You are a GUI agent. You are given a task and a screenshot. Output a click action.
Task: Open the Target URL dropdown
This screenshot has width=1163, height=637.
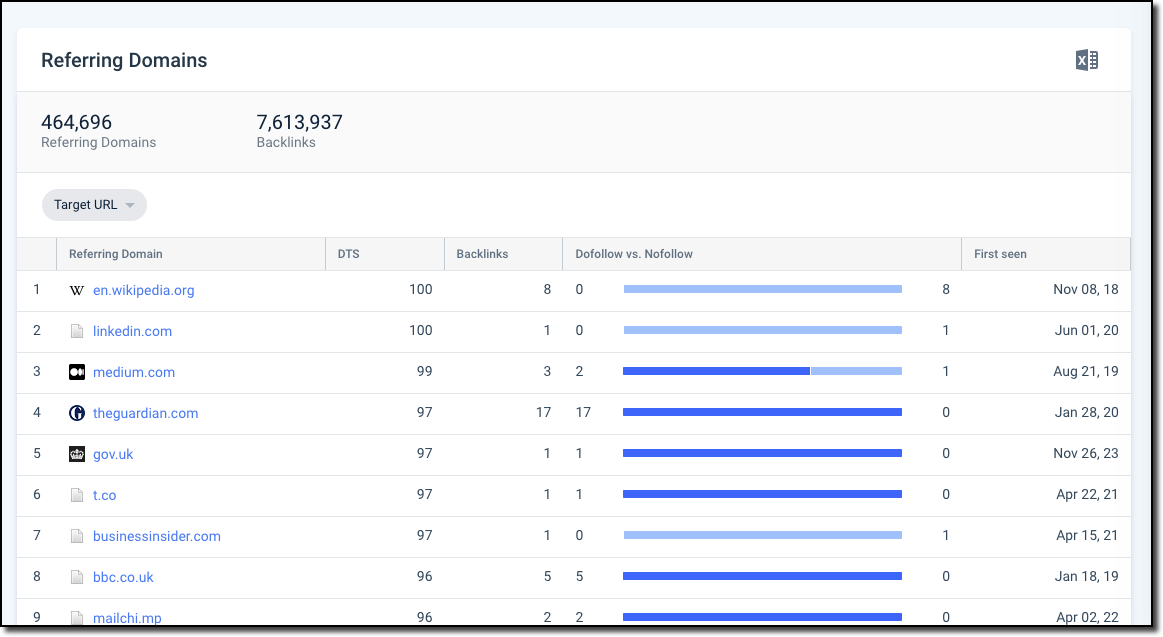tap(94, 205)
